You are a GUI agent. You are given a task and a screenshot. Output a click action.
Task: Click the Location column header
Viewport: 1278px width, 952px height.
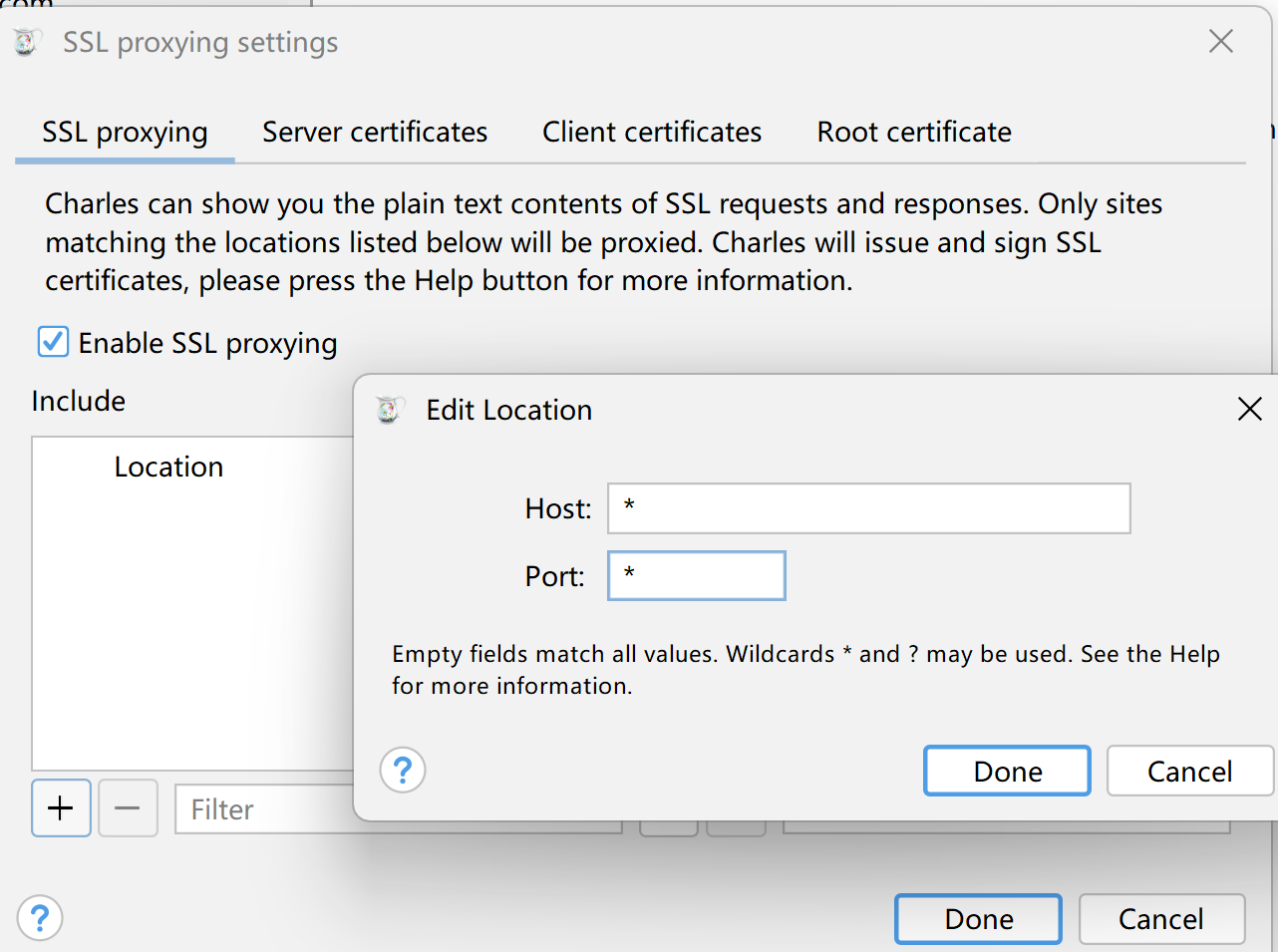(169, 467)
